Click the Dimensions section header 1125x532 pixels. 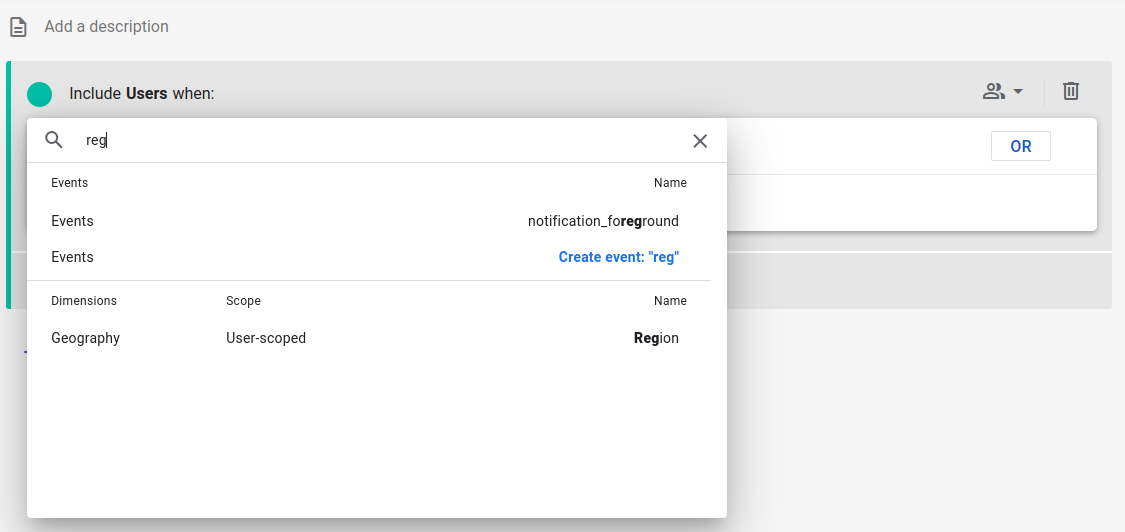(x=84, y=301)
